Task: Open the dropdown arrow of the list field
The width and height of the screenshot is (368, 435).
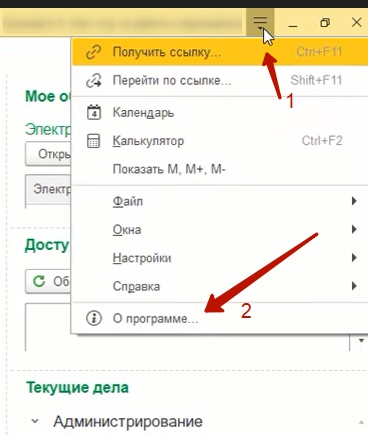Action: coord(361,341)
